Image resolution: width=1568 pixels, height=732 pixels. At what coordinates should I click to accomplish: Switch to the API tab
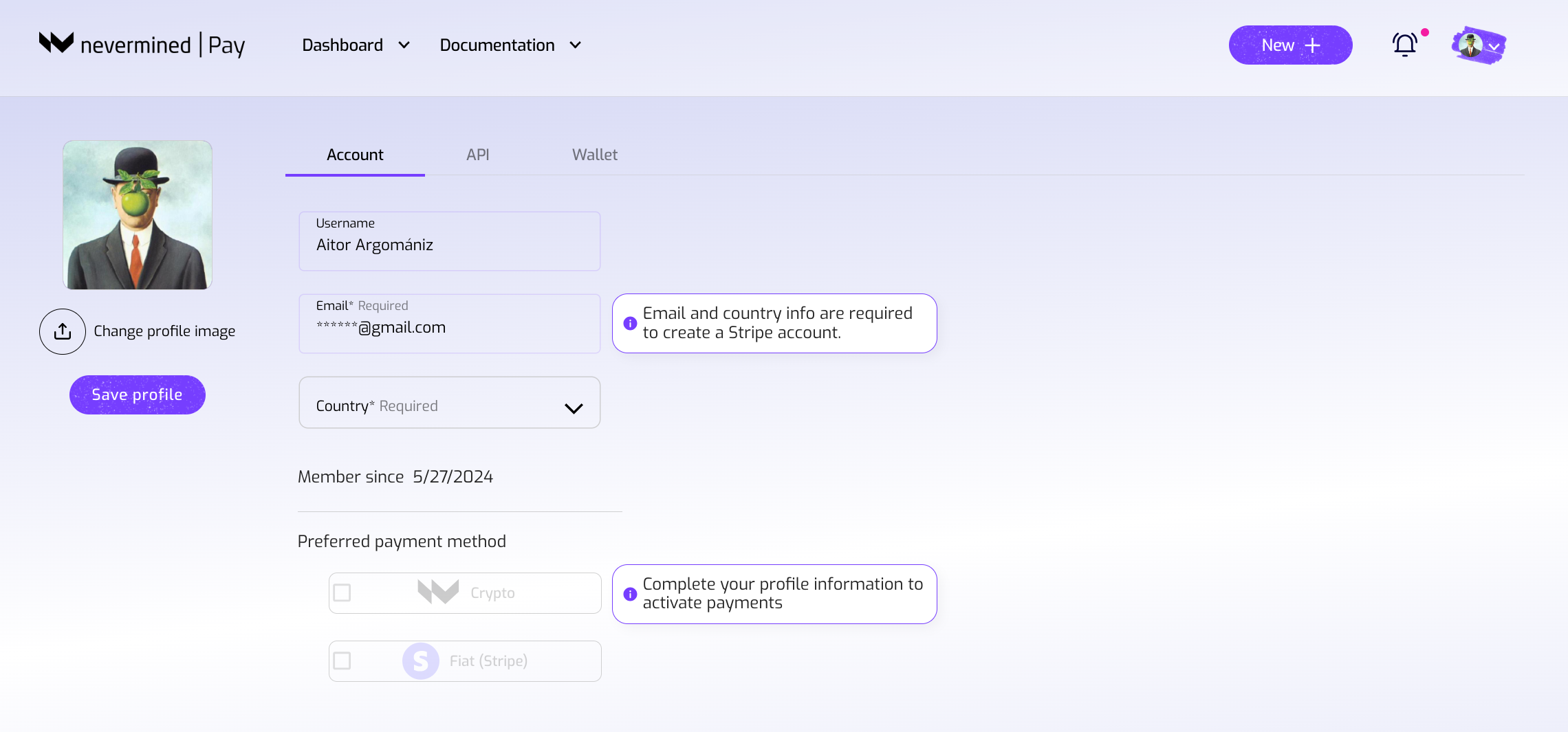[478, 155]
